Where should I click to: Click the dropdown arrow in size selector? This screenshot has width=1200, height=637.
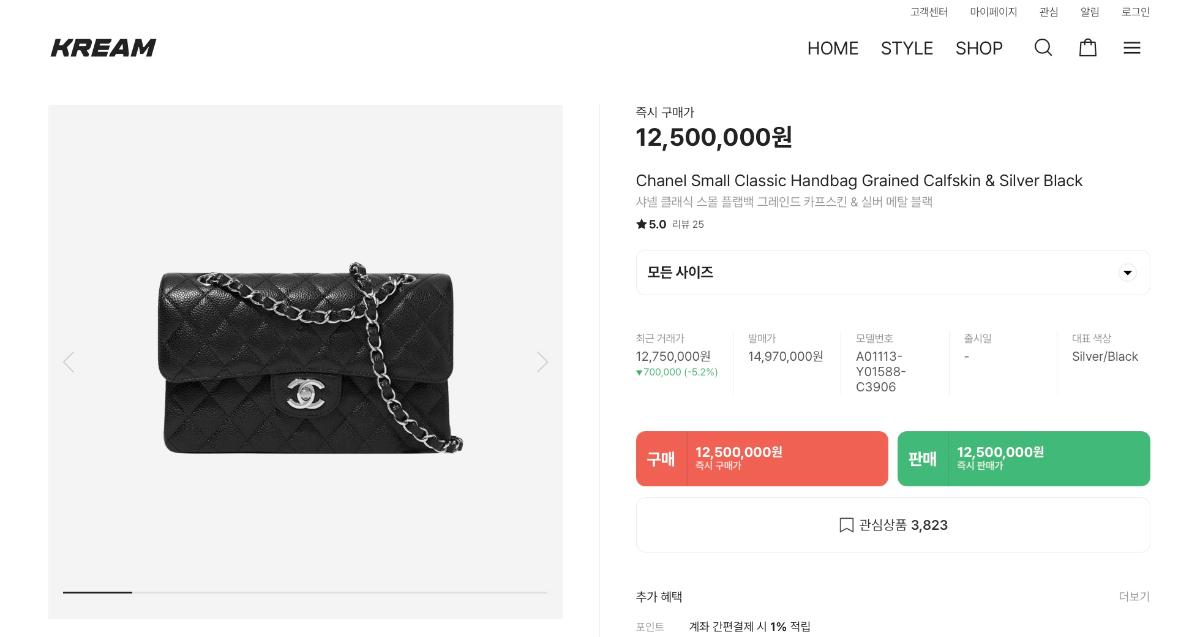click(1127, 272)
